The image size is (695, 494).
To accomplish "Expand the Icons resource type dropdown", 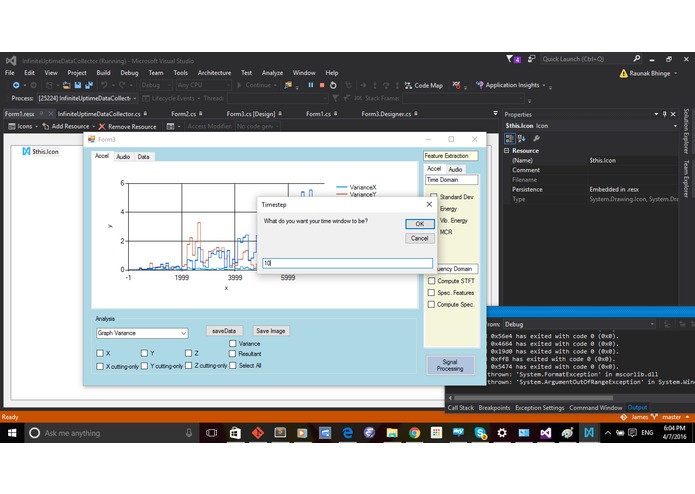I will 36,127.
